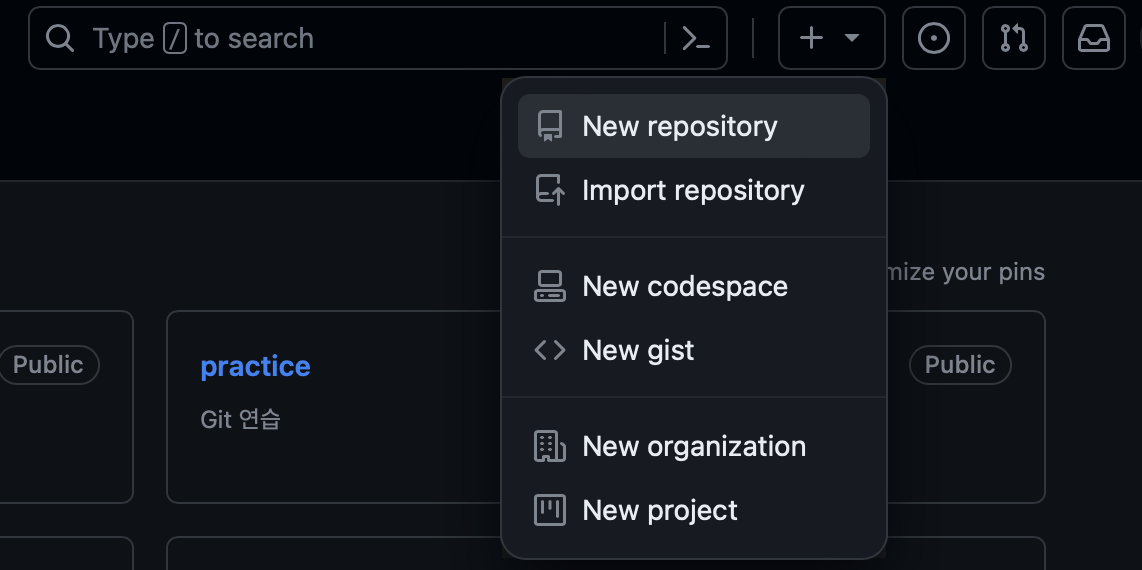Click the repo icon beside New repository

point(550,126)
